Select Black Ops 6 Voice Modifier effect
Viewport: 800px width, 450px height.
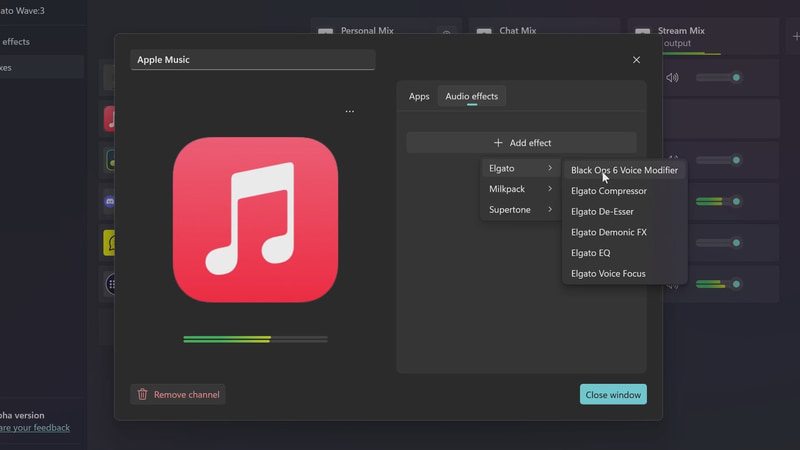click(624, 170)
